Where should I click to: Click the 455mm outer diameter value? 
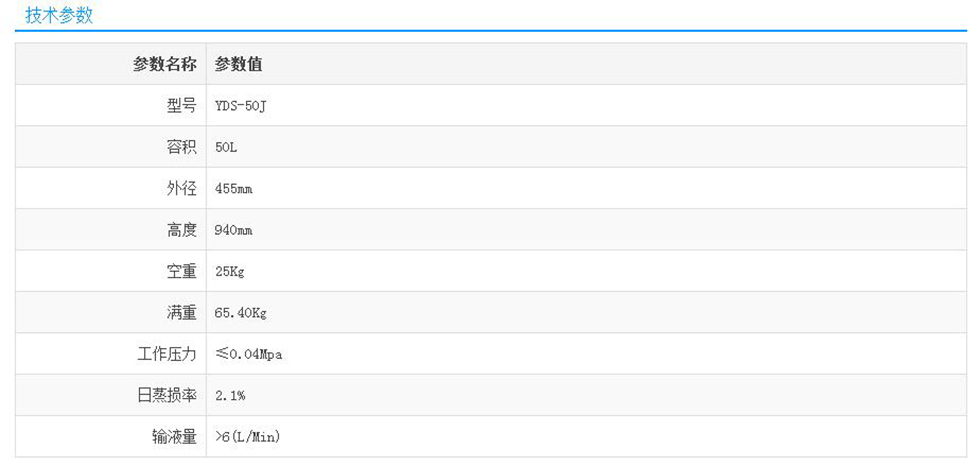[x=234, y=188]
